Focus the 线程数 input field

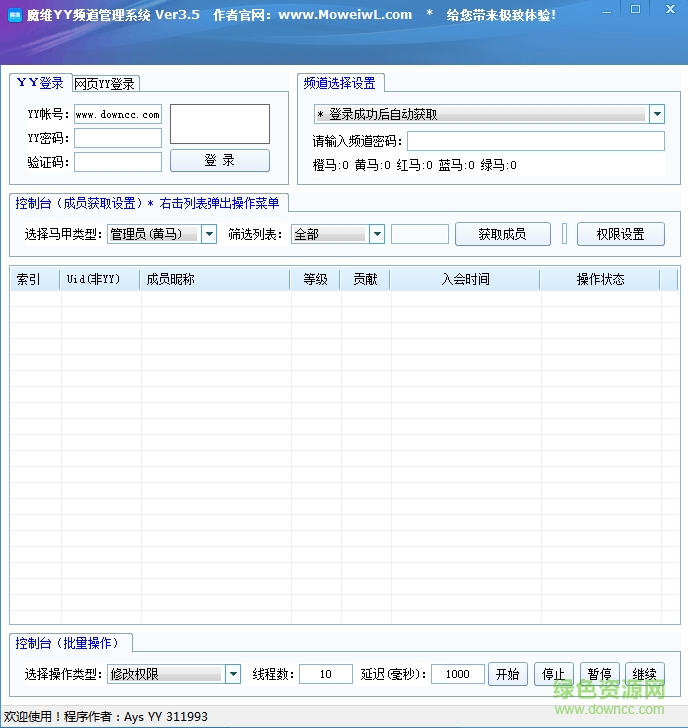tap(326, 674)
